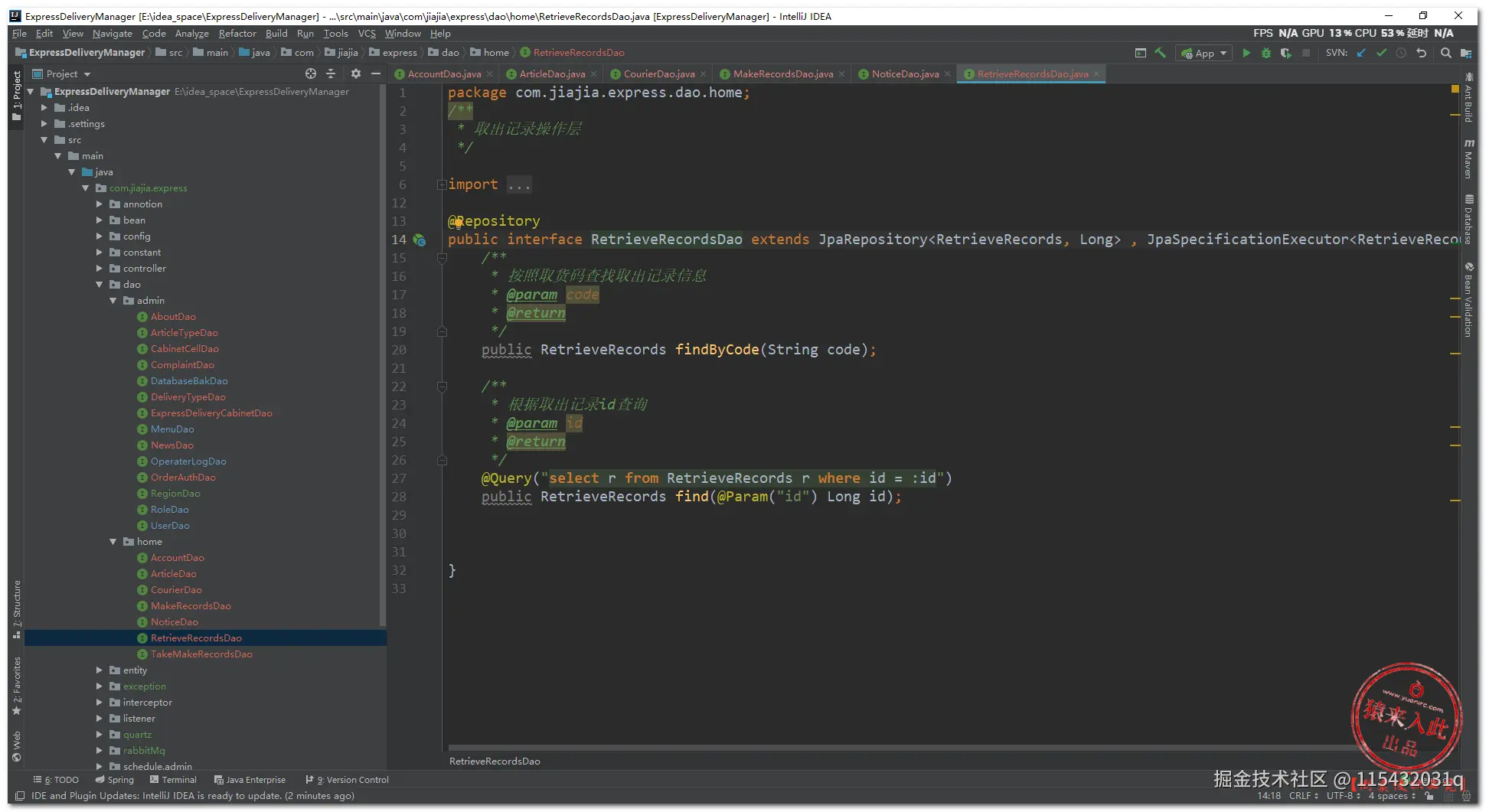Commit changes with the SVN checkmark icon

(1381, 53)
